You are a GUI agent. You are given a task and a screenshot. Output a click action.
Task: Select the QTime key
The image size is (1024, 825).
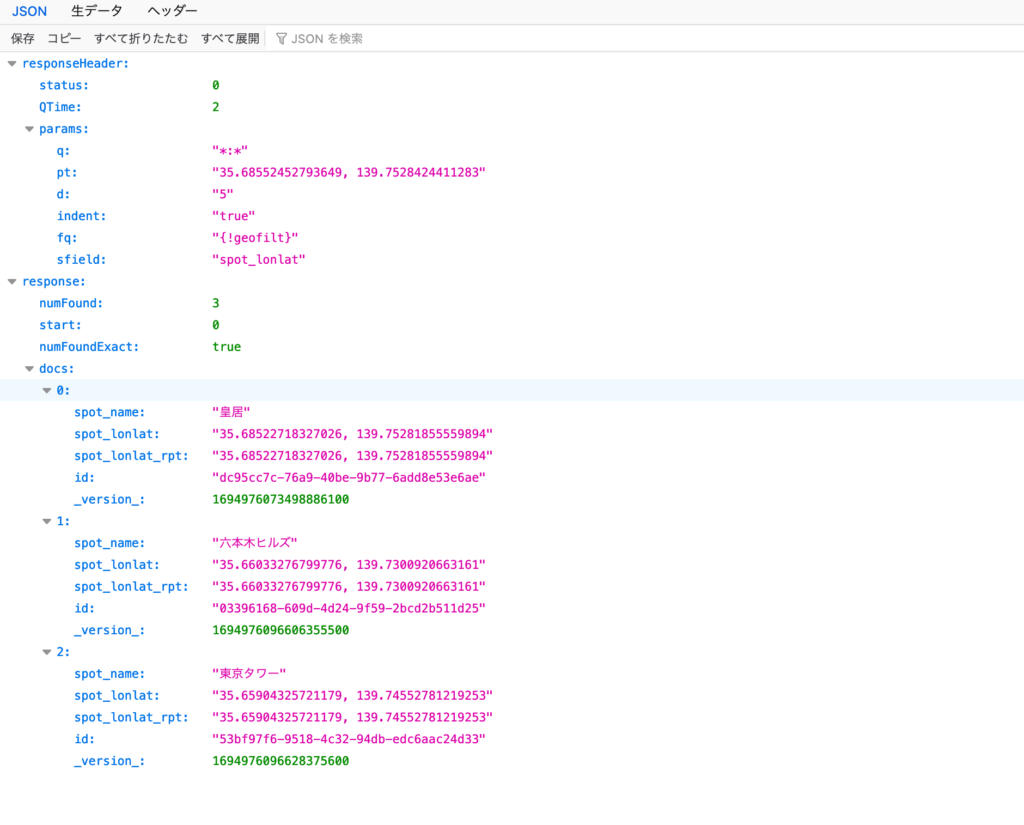pyautogui.click(x=60, y=107)
